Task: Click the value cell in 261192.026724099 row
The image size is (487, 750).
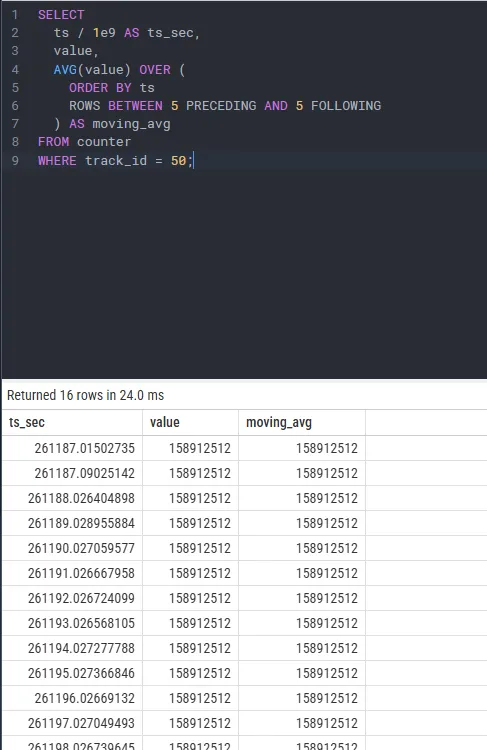Action: point(190,598)
